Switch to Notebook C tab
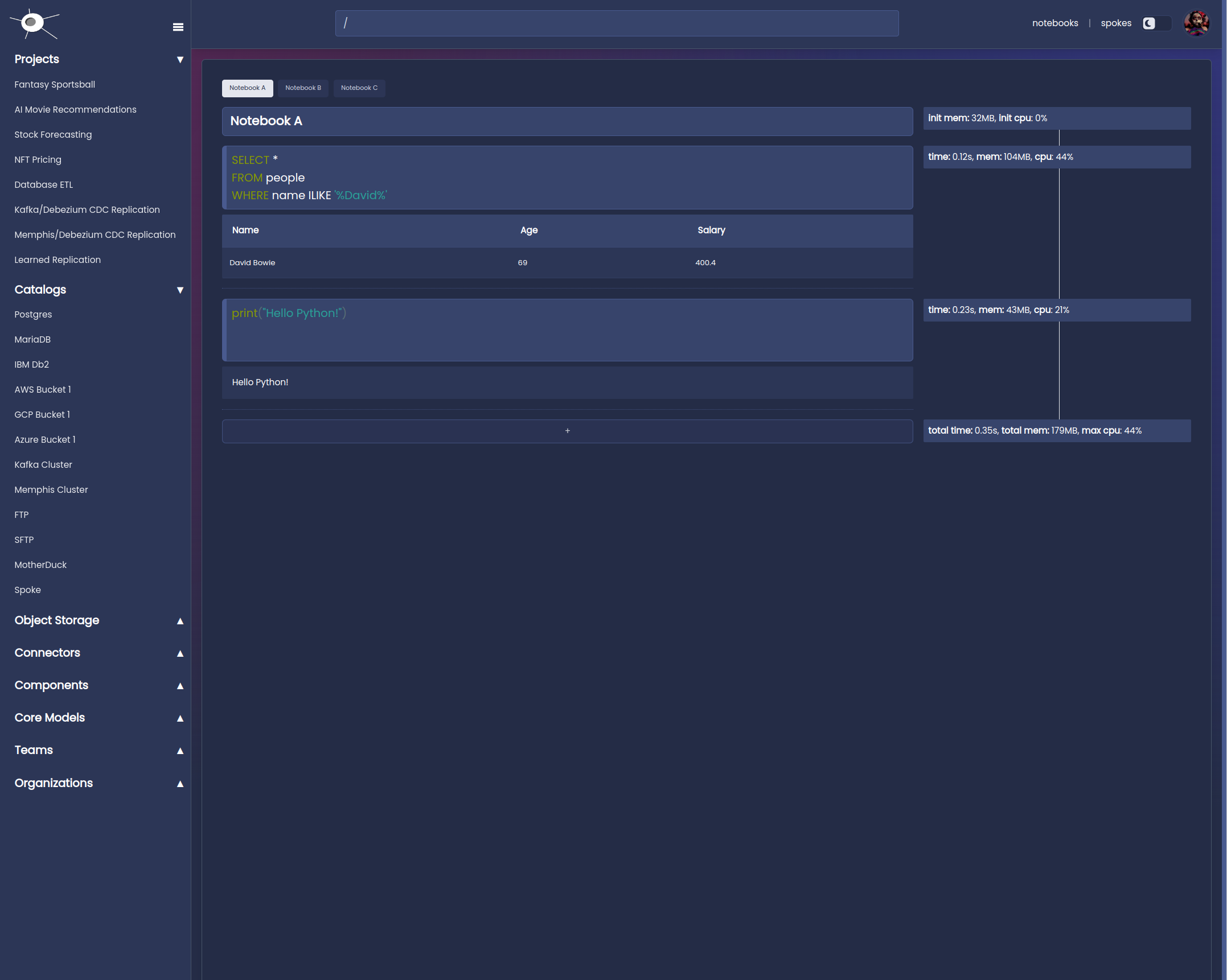The height and width of the screenshot is (980, 1227). click(359, 88)
